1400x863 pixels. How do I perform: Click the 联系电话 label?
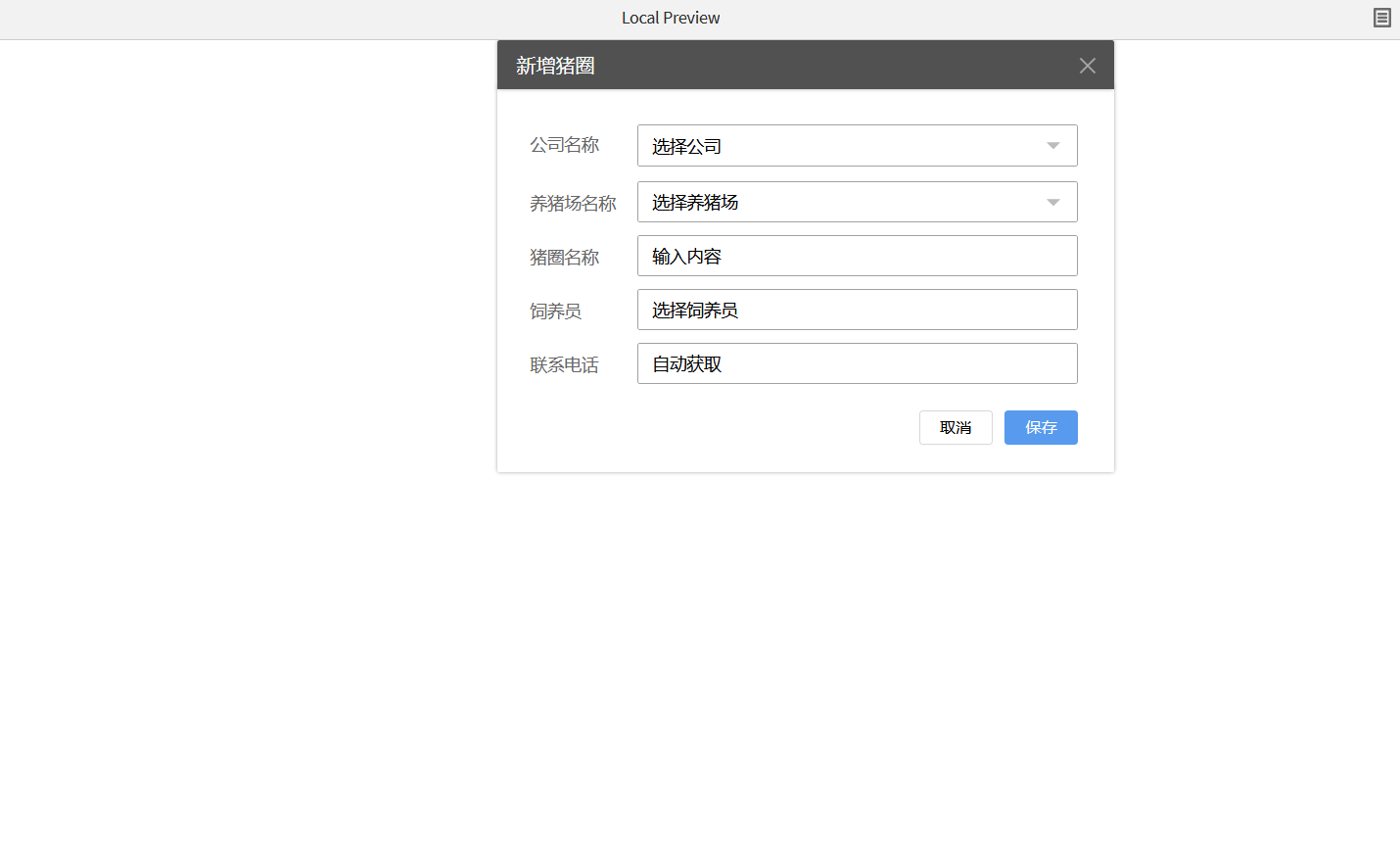[565, 364]
